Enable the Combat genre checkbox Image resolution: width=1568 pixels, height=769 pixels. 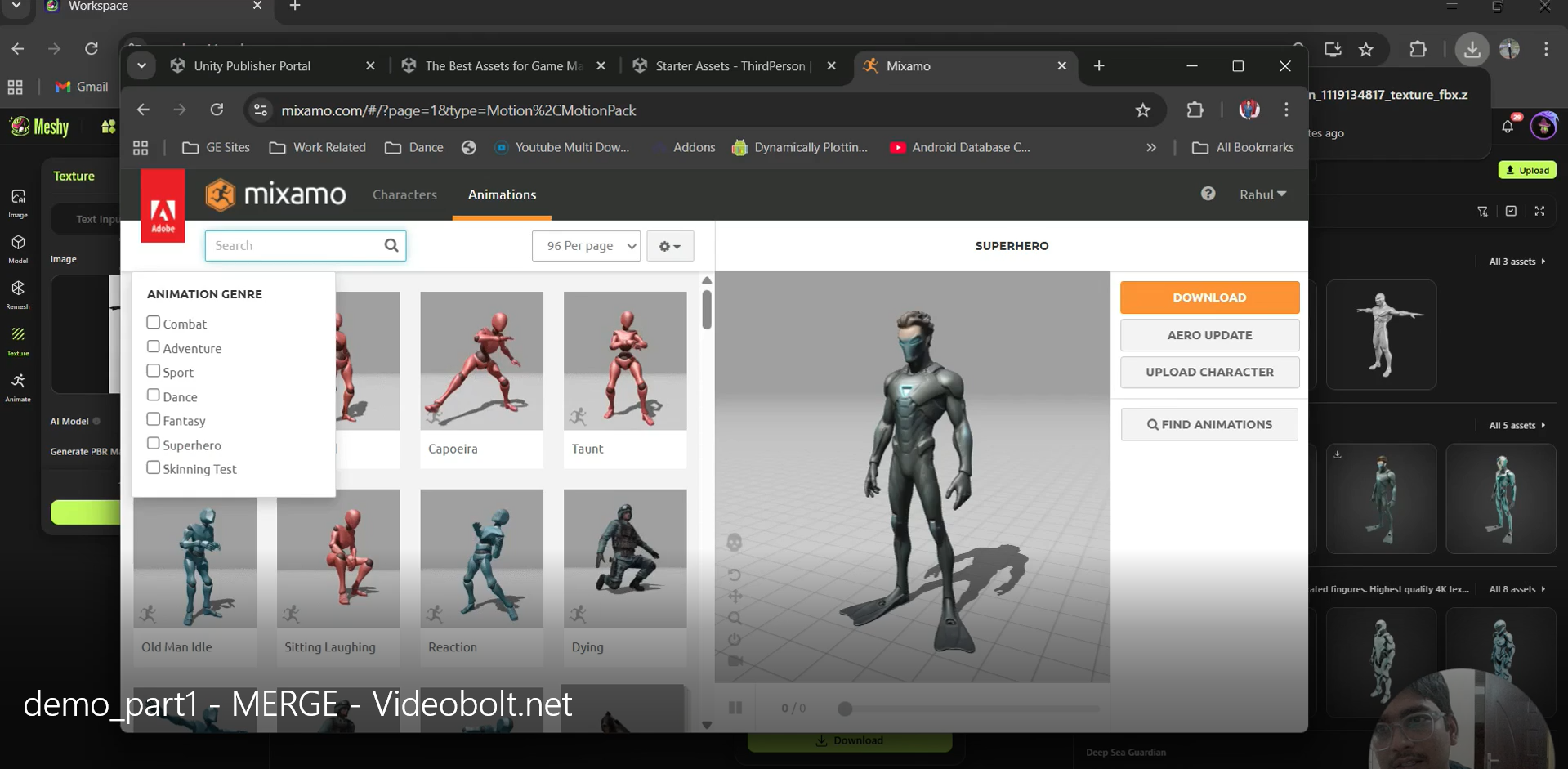click(x=154, y=323)
